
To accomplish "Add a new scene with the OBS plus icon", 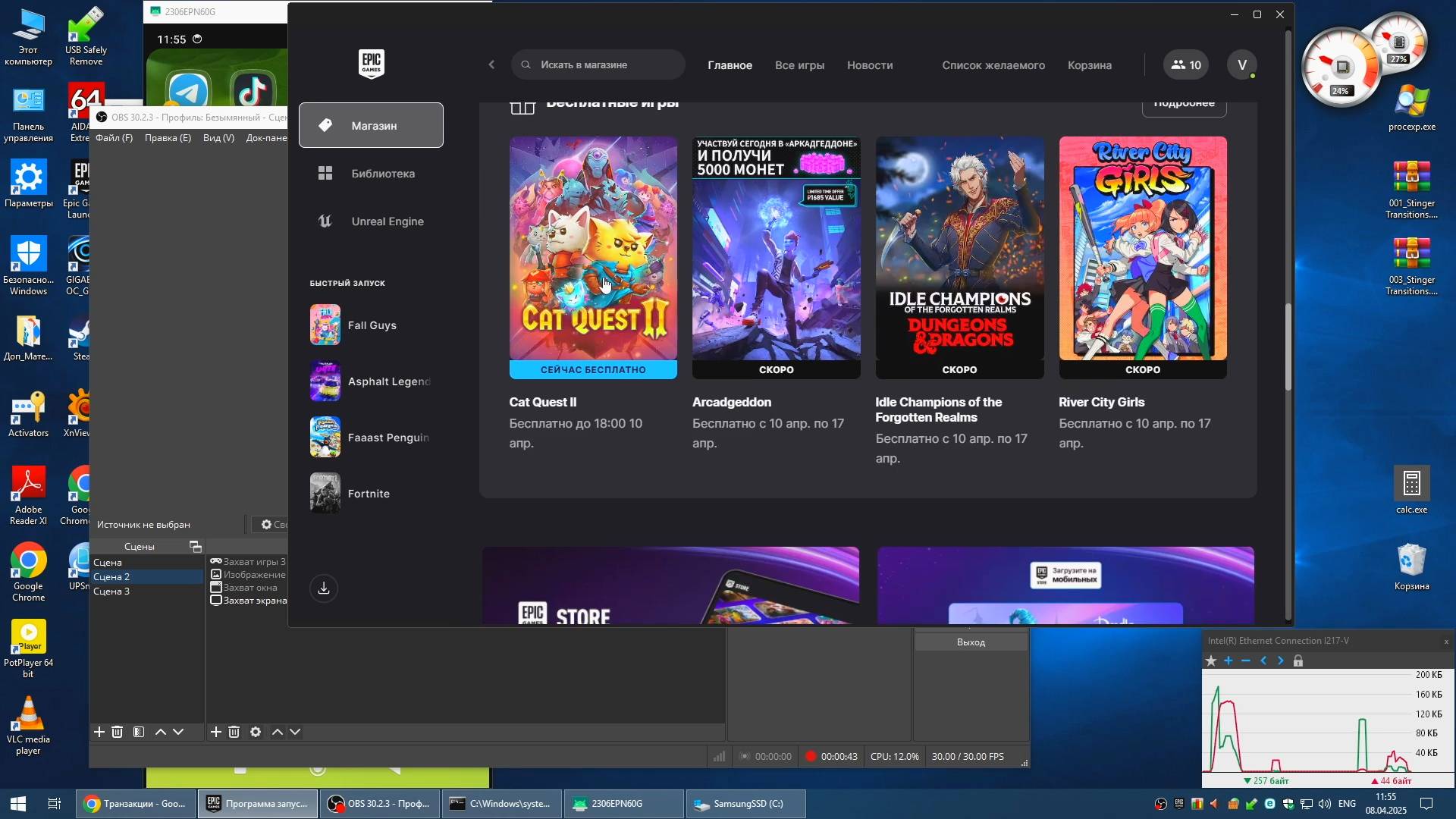I will pyautogui.click(x=99, y=732).
